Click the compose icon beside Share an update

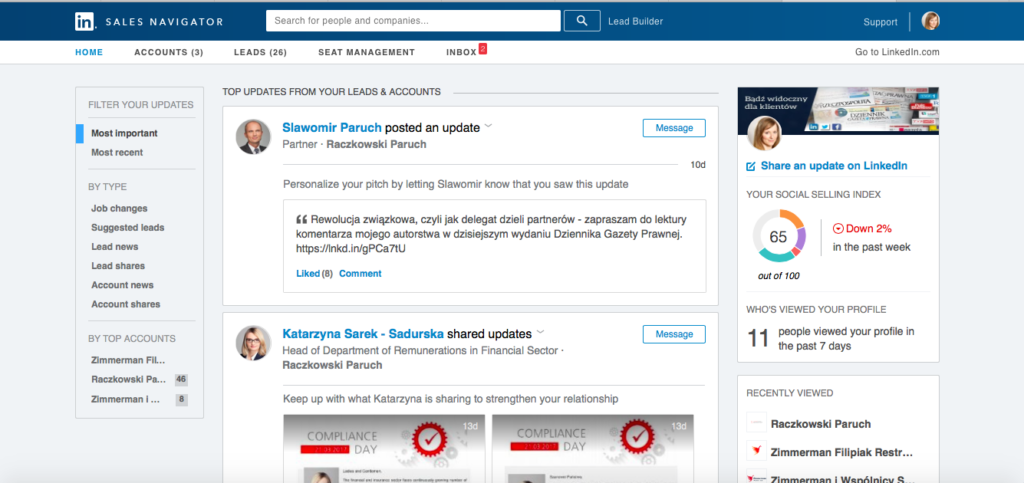click(751, 166)
